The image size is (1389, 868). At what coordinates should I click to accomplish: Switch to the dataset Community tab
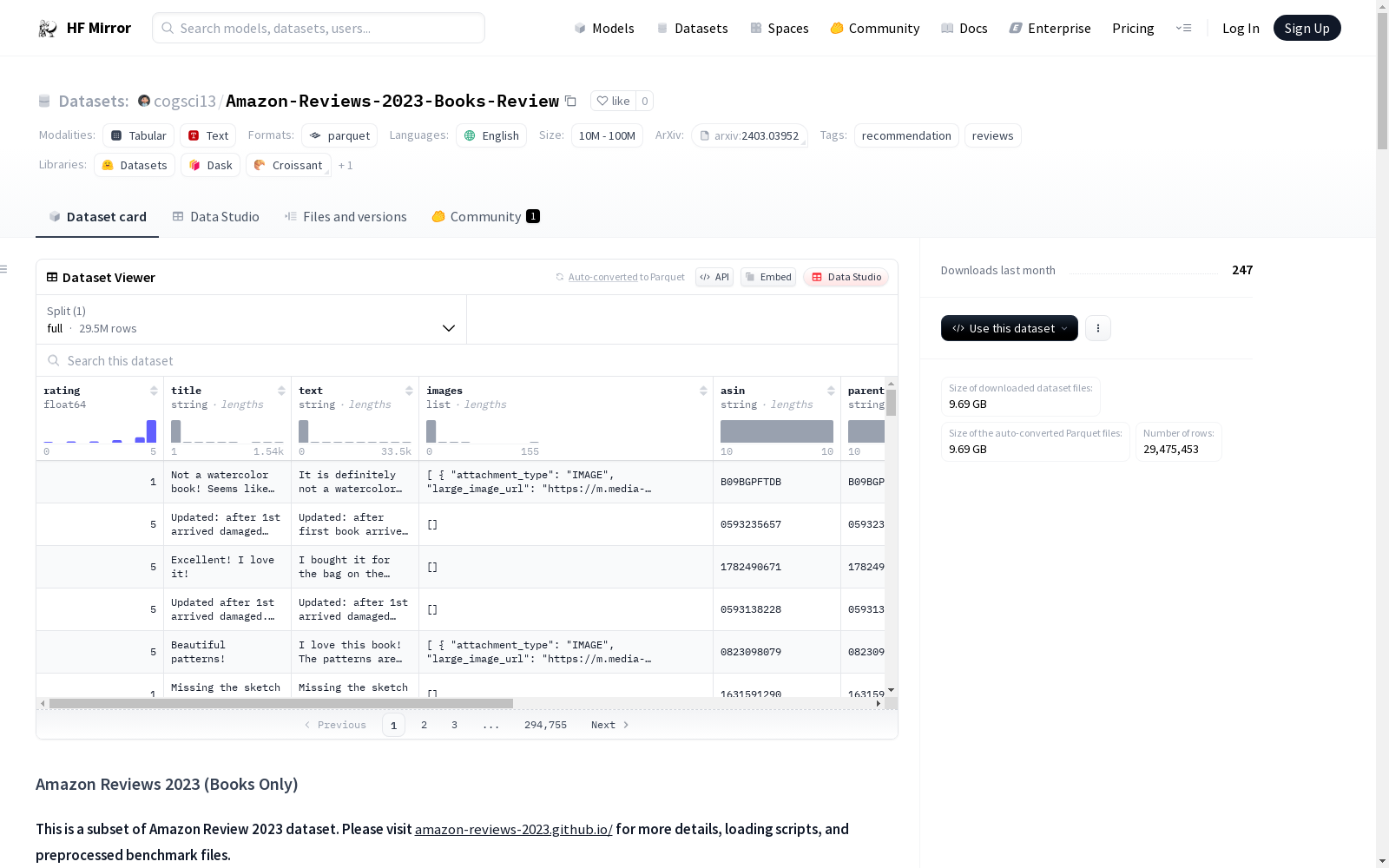point(485,217)
